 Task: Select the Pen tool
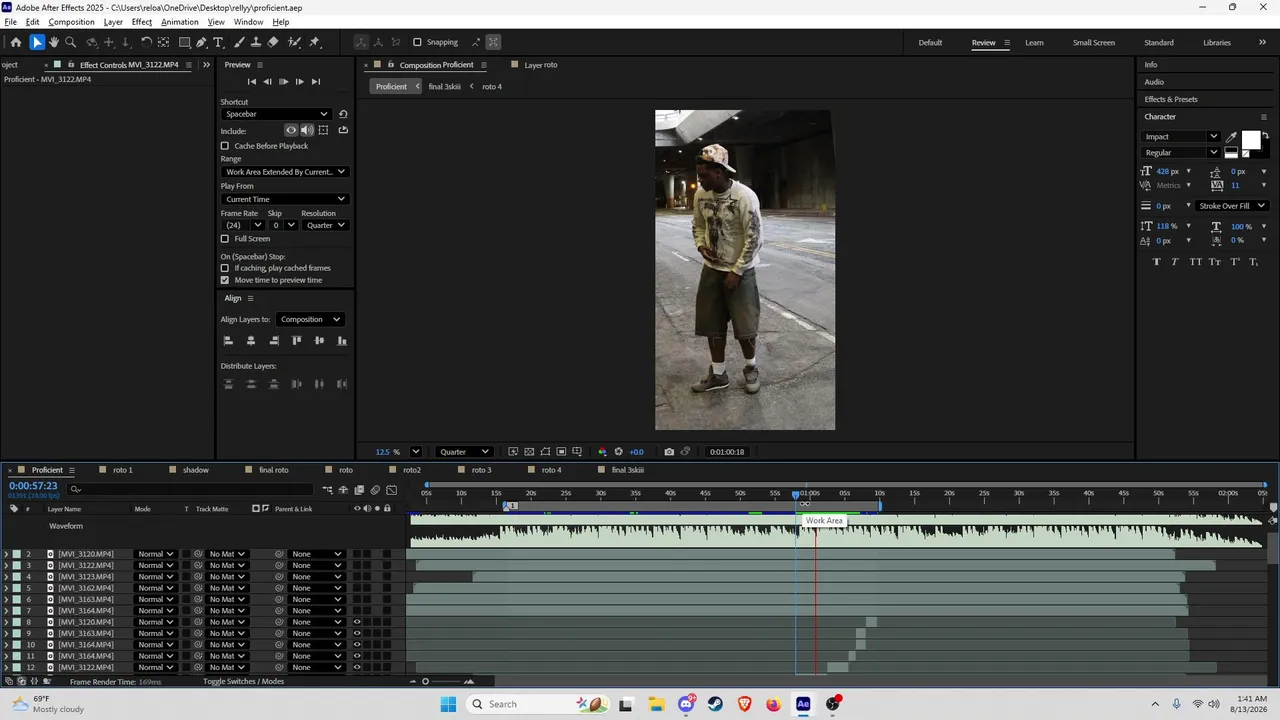(202, 42)
